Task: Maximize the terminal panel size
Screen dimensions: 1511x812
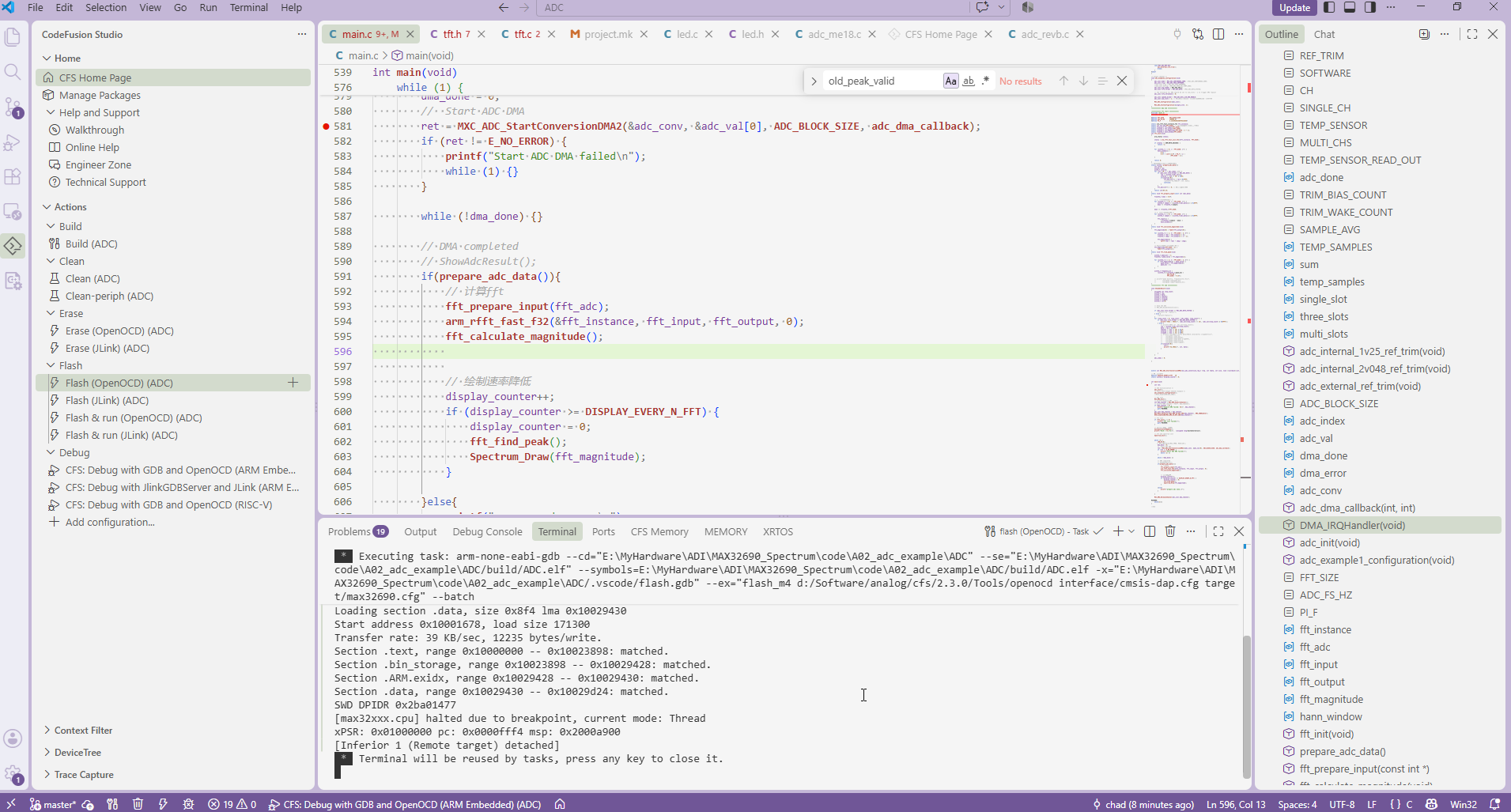Action: click(1218, 531)
